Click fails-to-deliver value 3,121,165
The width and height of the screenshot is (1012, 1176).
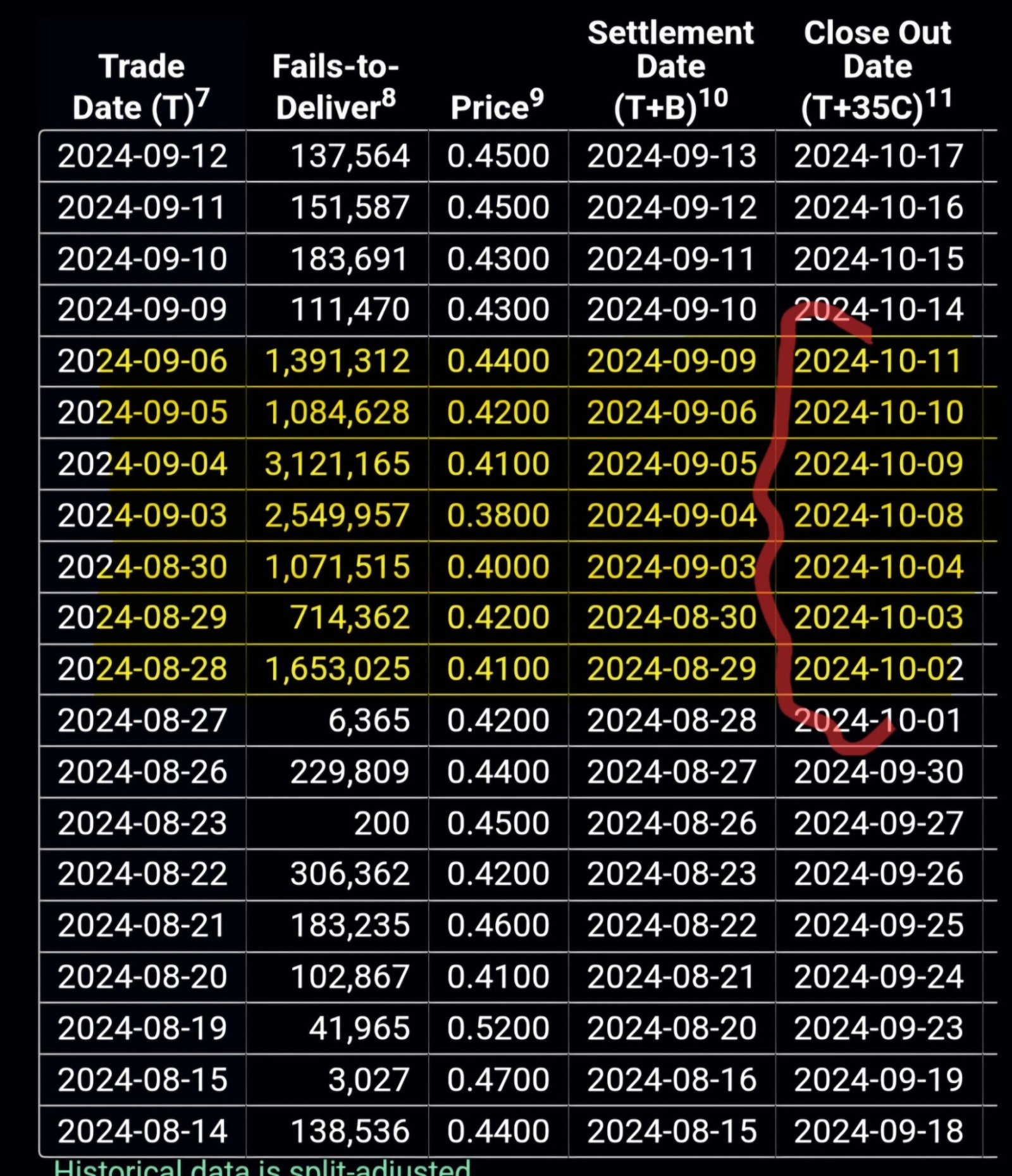[x=337, y=464]
